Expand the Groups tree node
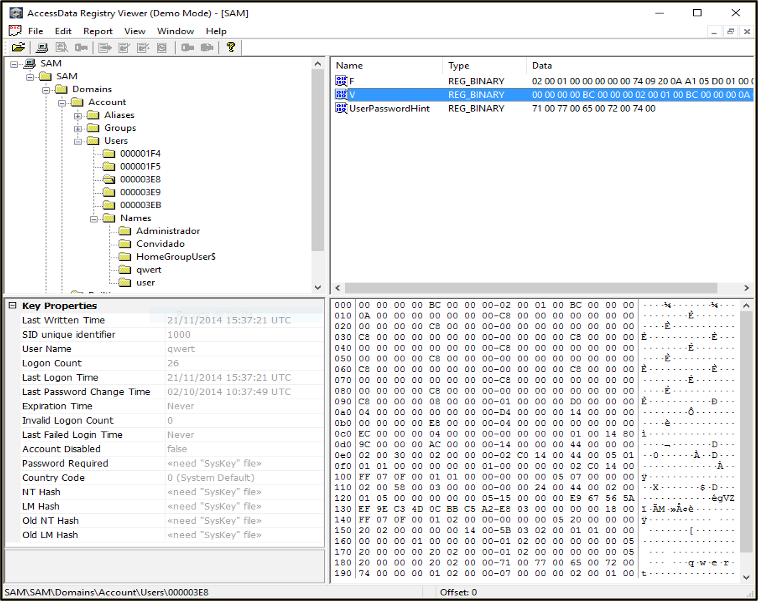Screen dimensions: 758x602 (78, 128)
